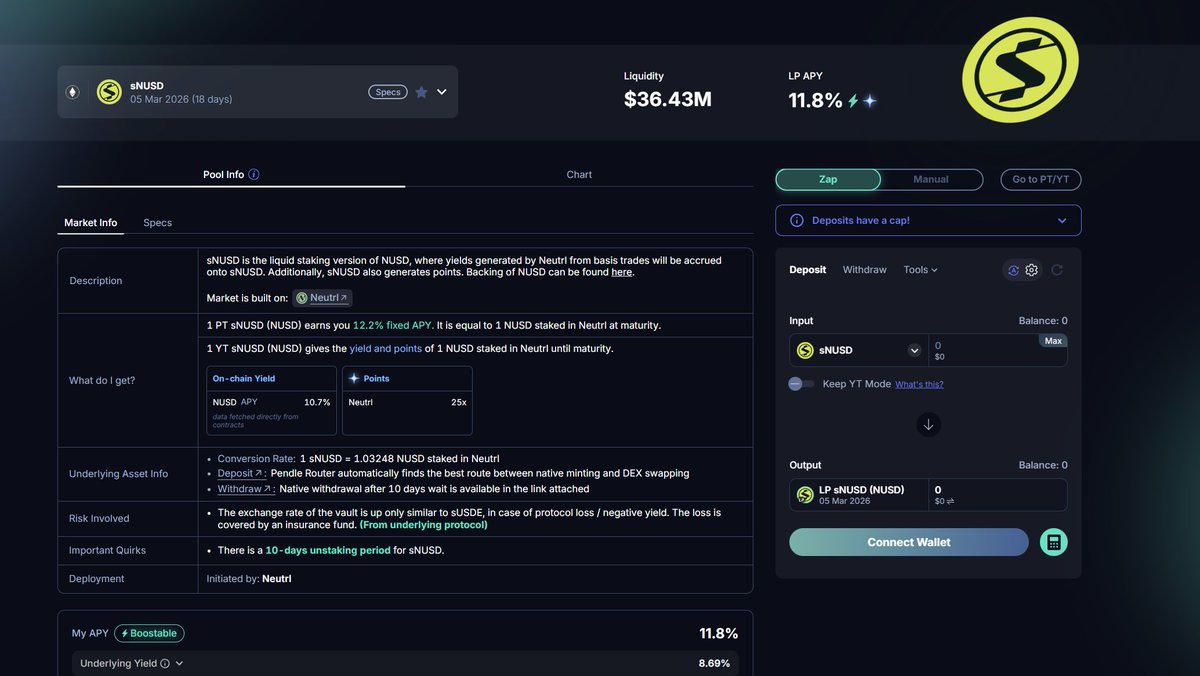
Task: Open the Tools dropdown menu
Action: coord(920,270)
